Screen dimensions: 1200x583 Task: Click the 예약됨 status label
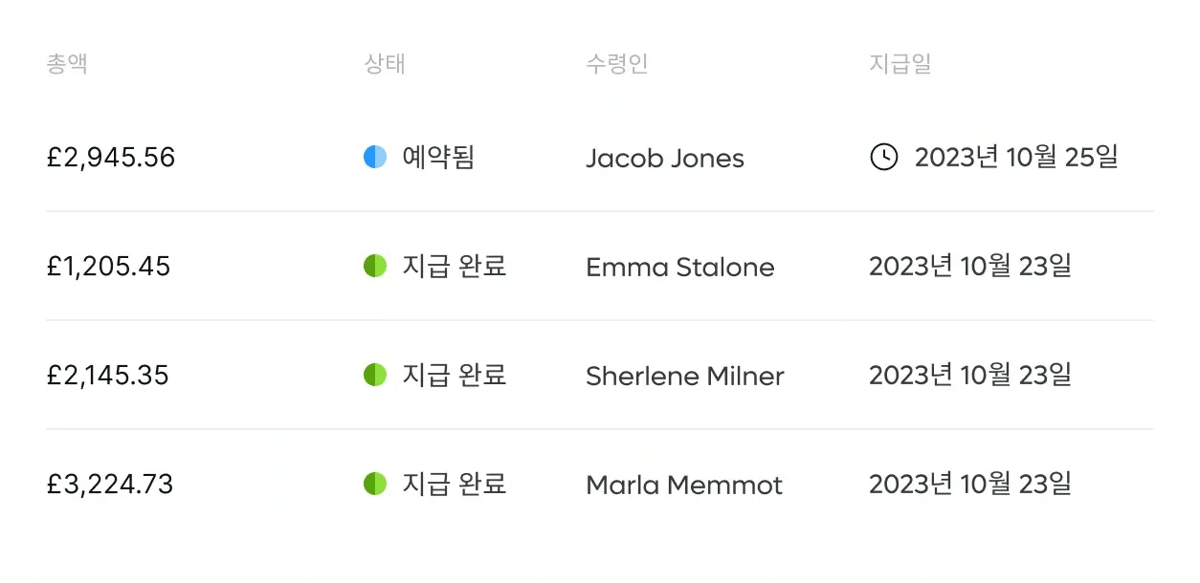click(x=438, y=157)
